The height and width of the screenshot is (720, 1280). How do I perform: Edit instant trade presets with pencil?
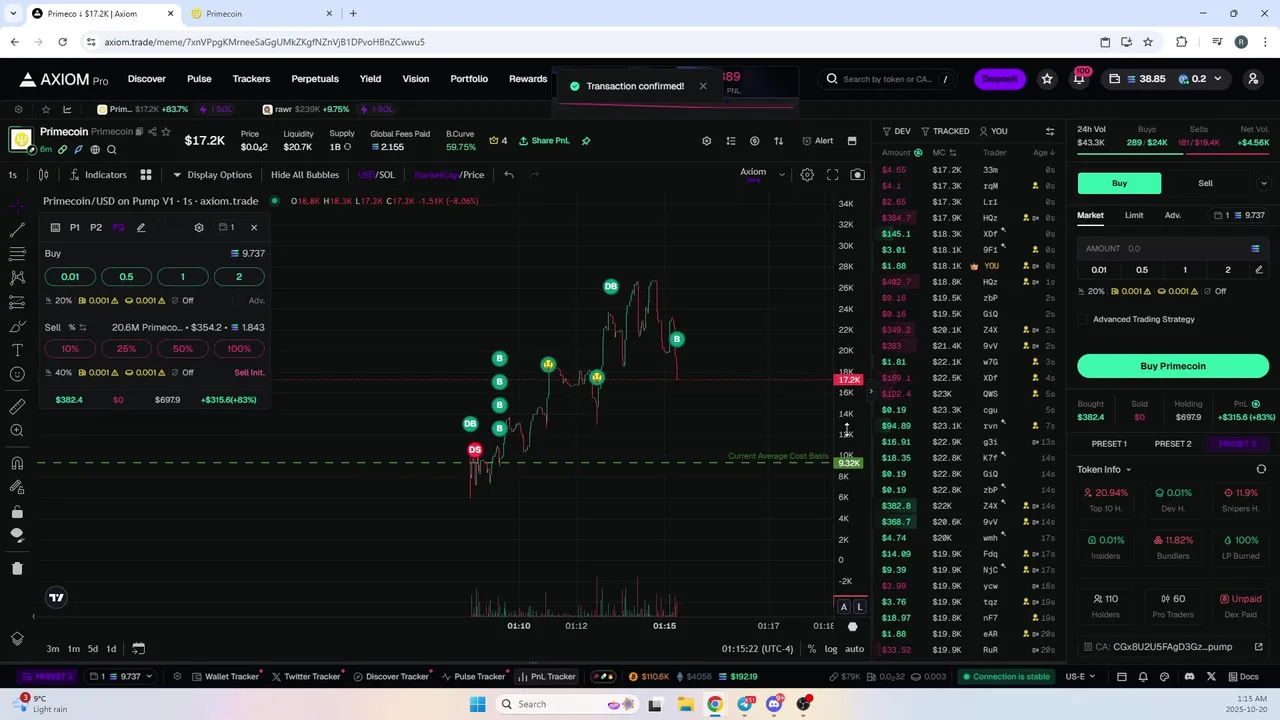[141, 228]
